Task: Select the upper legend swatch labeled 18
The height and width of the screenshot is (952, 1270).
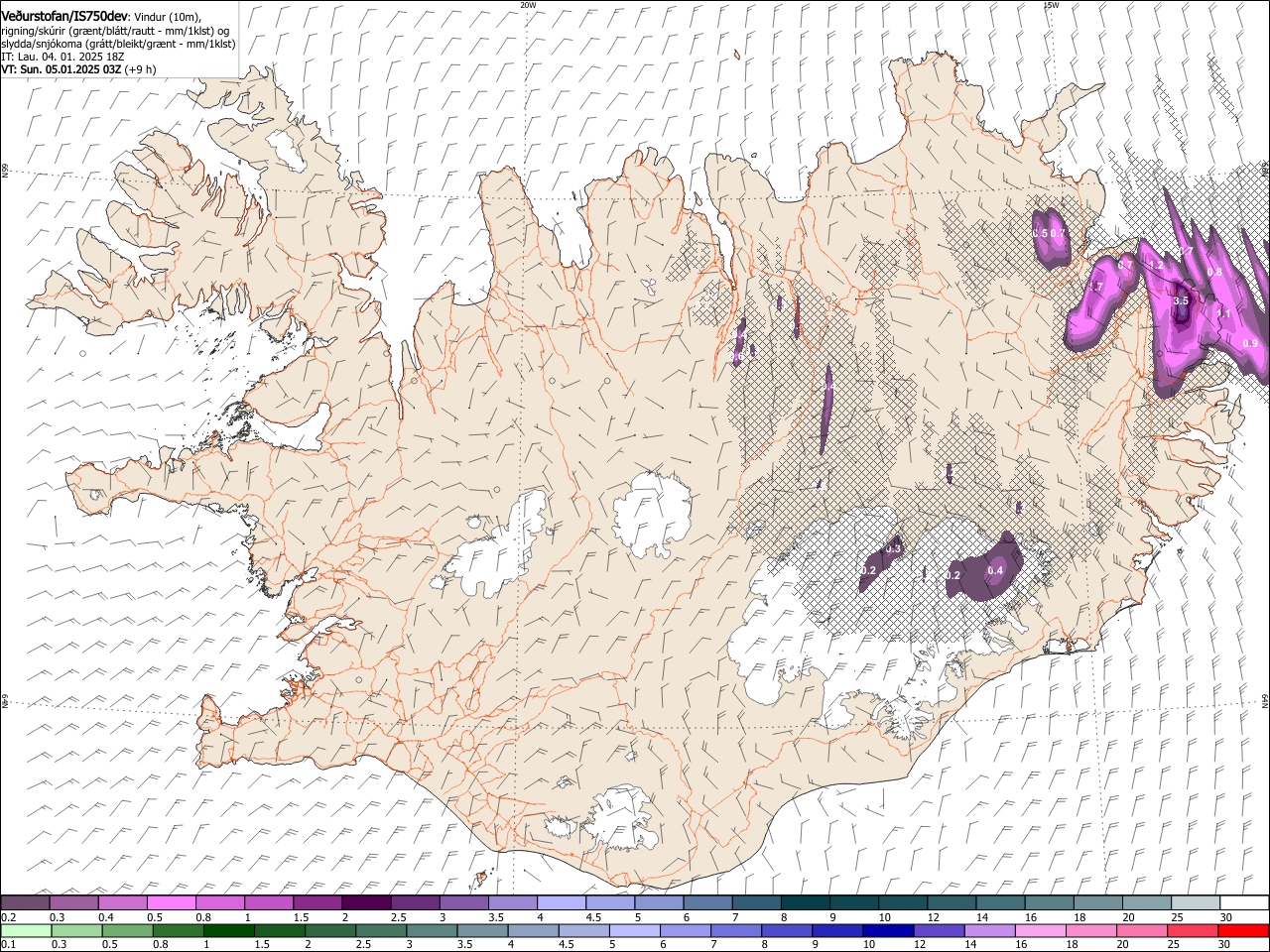Action: 1096,903
